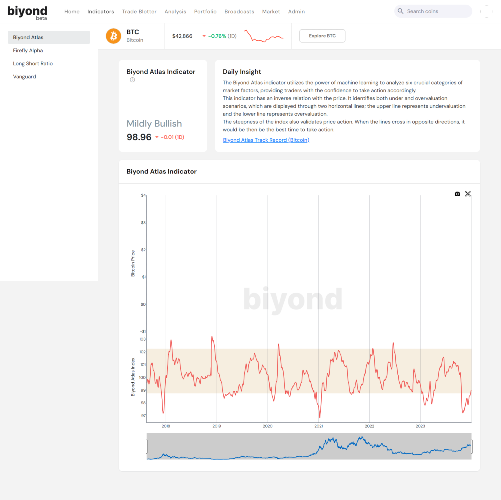Click the Explore BTC button
Screen dimensions: 501x500
[322, 36]
